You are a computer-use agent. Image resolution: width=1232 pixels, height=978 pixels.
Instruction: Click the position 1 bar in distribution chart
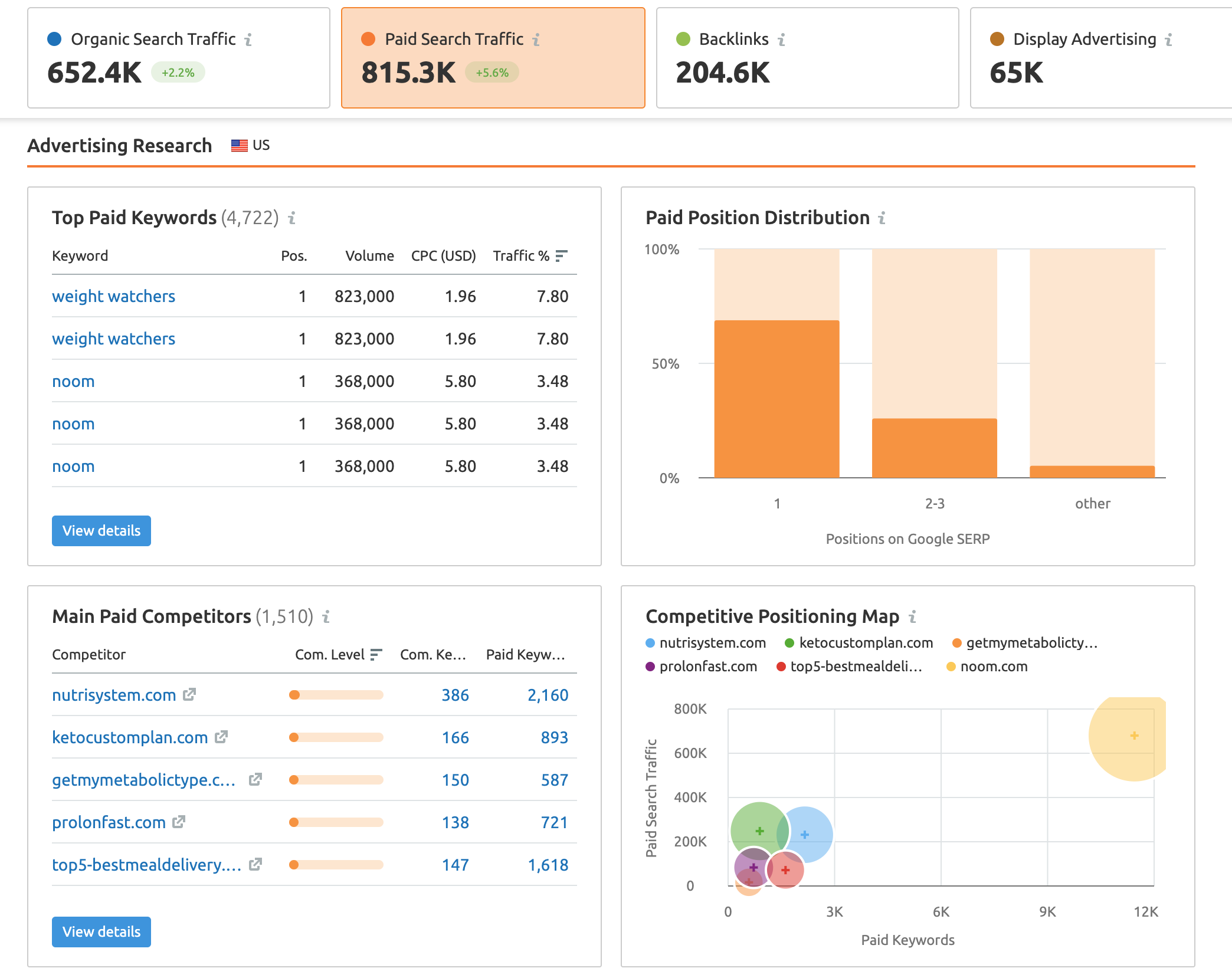coord(776,399)
